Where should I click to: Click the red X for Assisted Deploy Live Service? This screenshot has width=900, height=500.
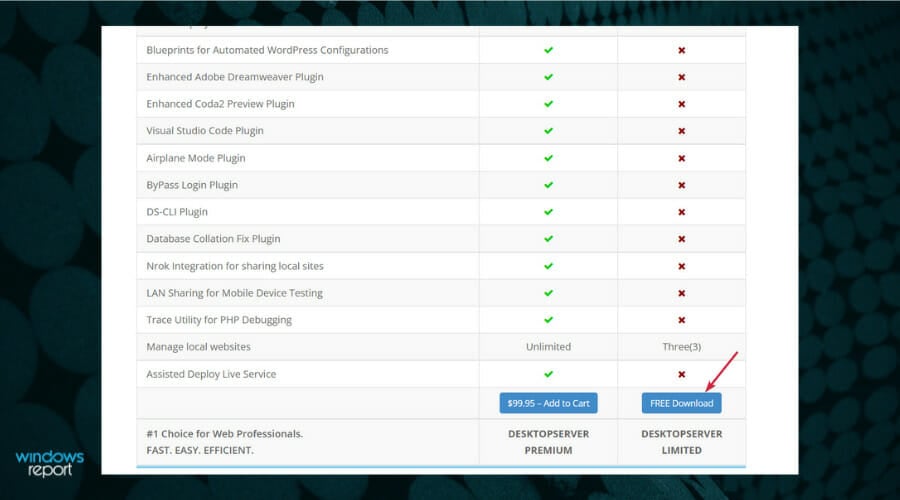click(x=681, y=374)
